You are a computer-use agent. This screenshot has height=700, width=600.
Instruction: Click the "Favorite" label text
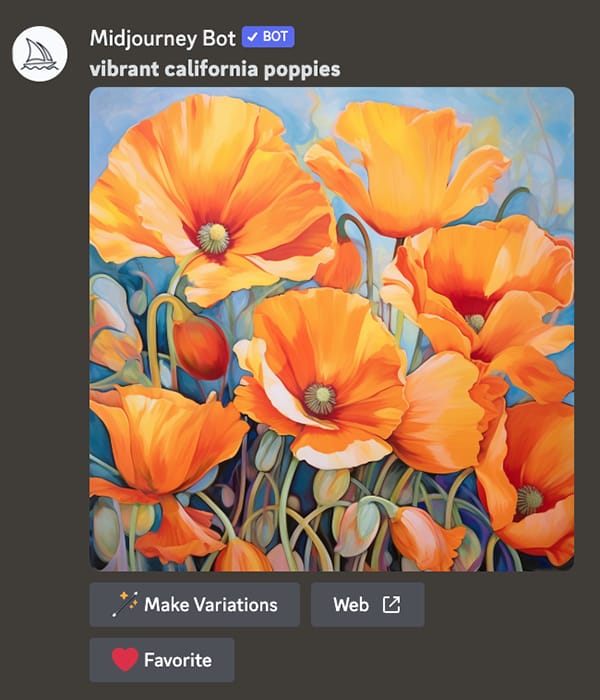178,660
